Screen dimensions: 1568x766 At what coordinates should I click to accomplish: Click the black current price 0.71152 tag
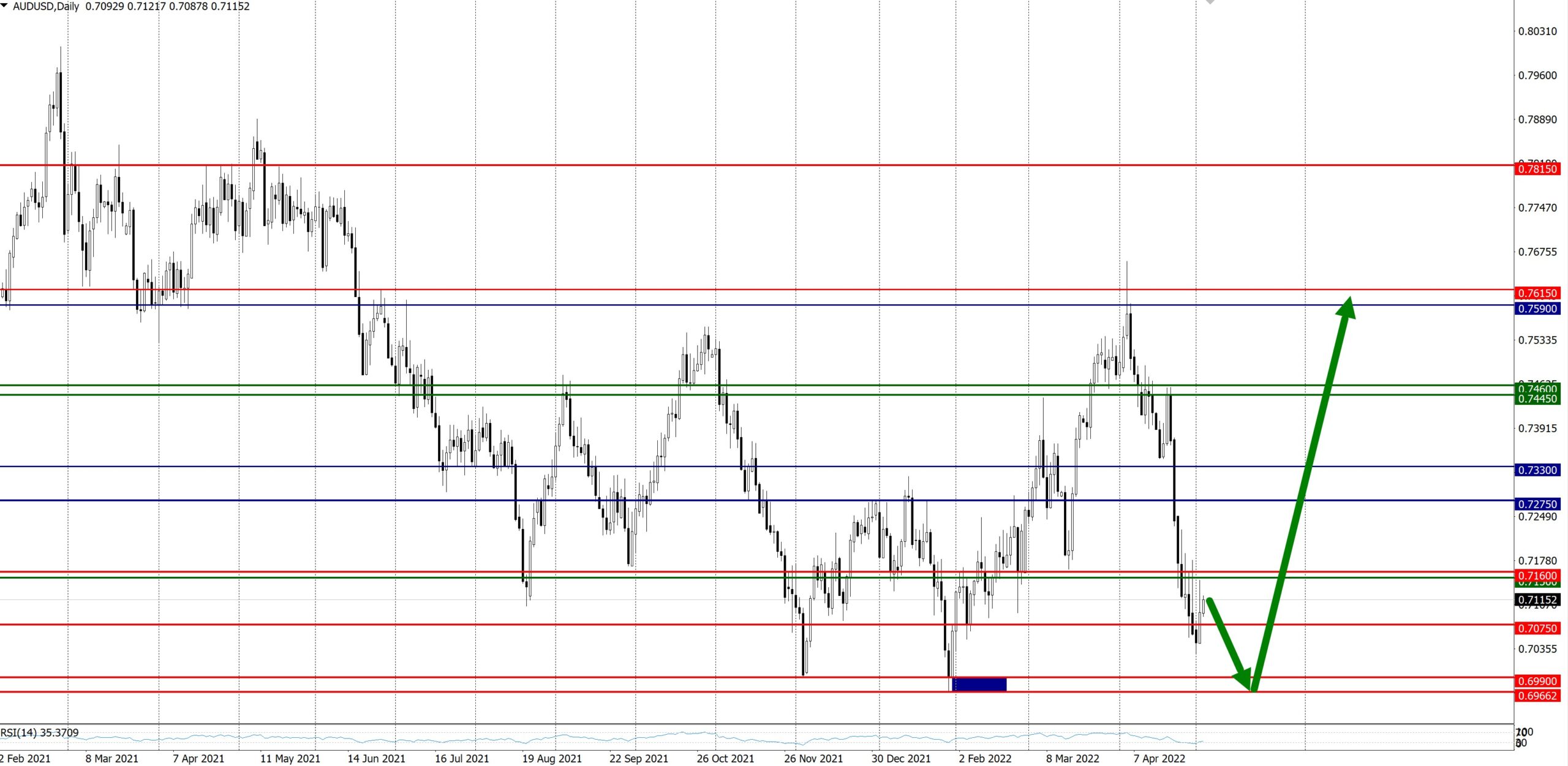1537,599
